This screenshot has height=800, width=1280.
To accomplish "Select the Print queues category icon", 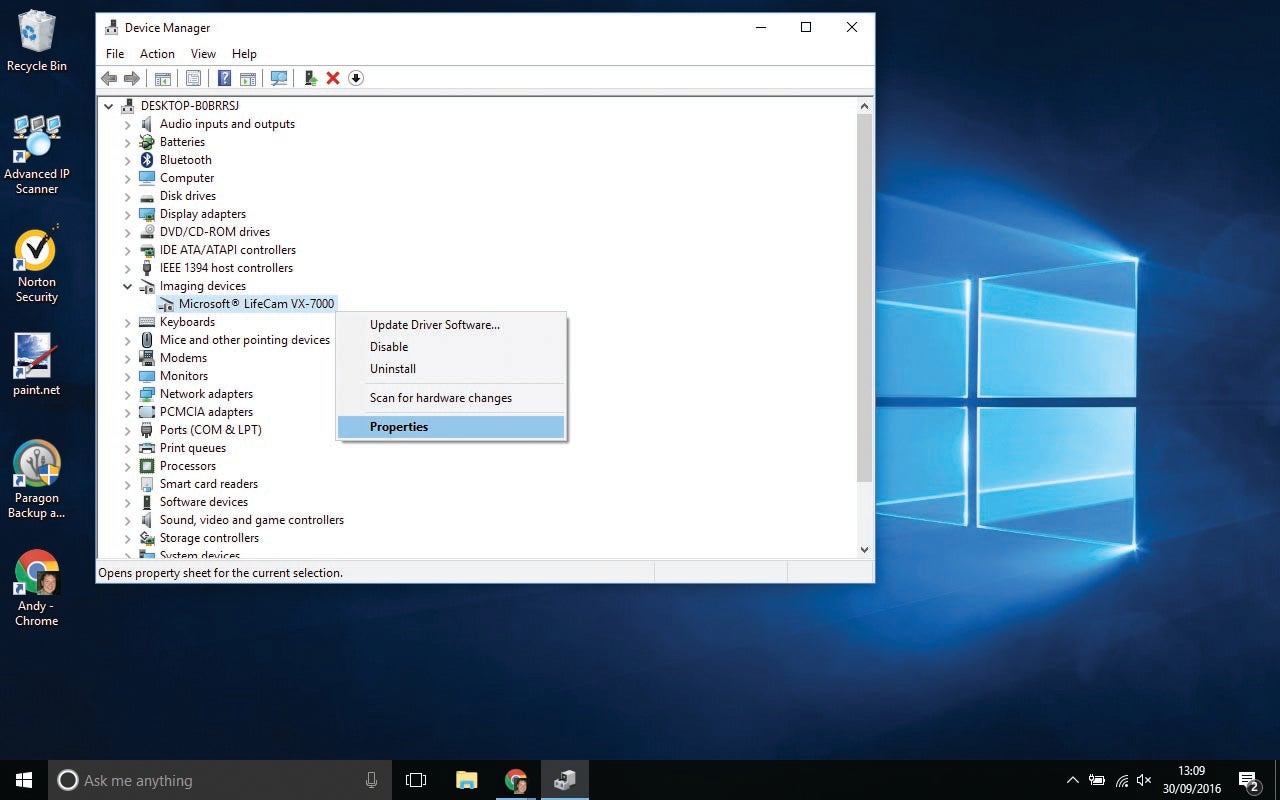I will point(147,448).
